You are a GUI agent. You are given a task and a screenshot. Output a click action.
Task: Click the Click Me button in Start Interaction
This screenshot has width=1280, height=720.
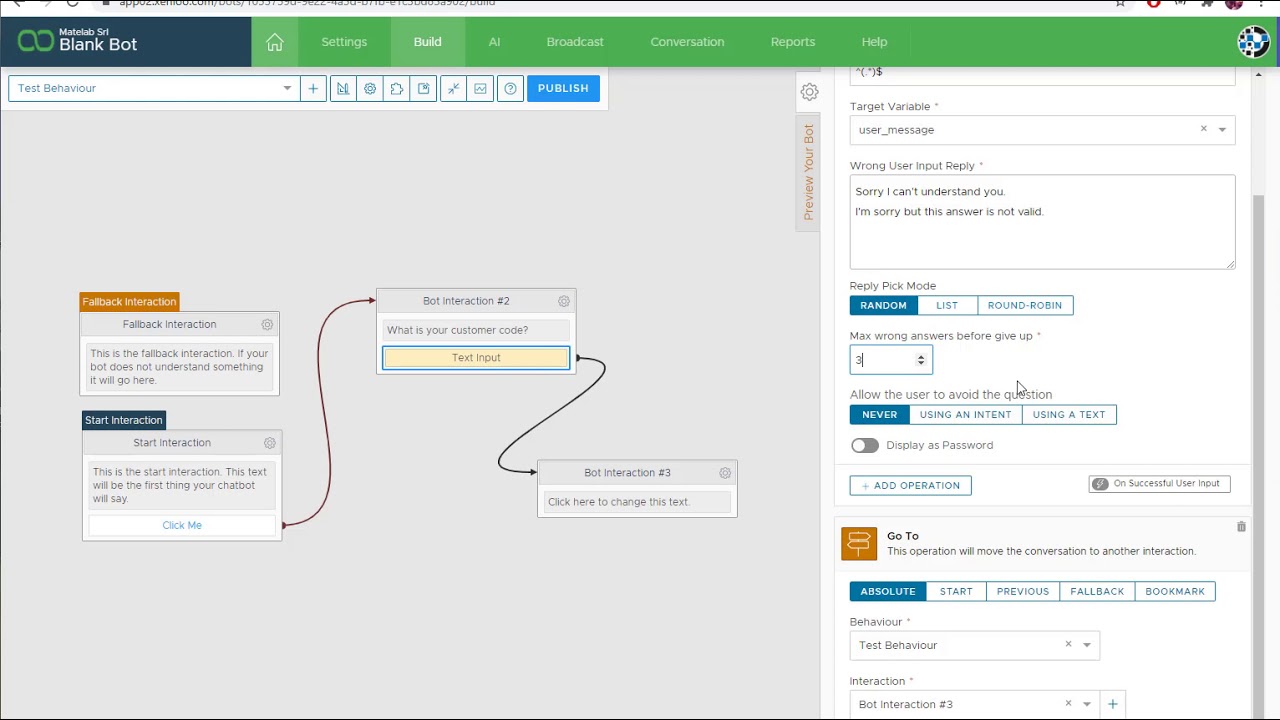[182, 525]
